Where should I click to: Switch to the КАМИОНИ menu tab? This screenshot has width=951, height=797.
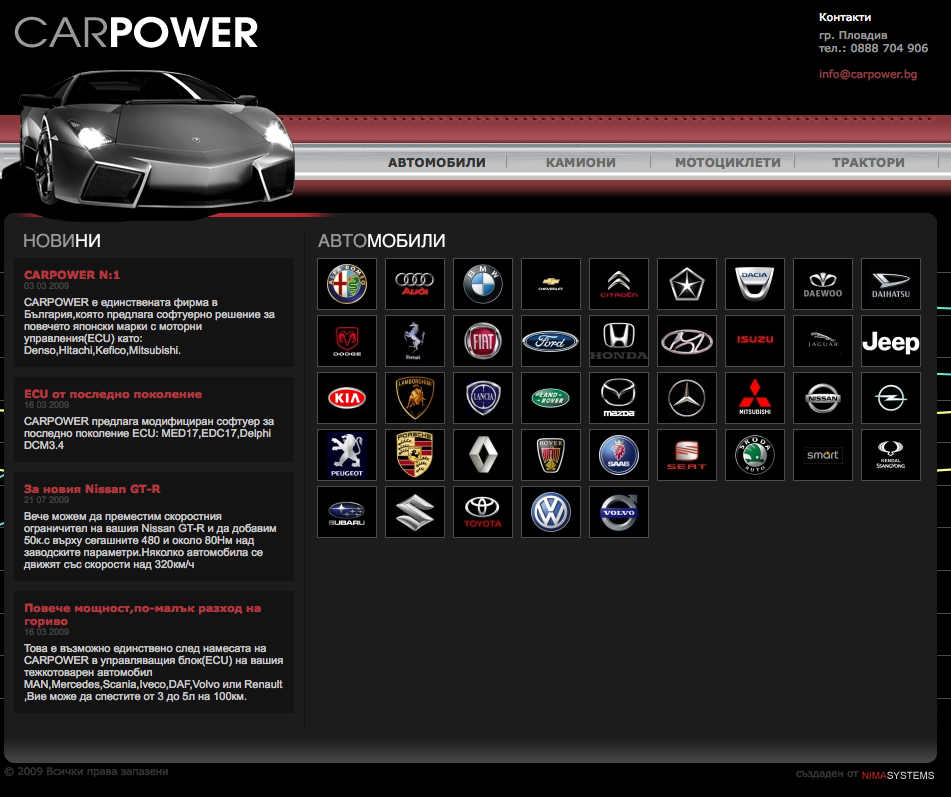click(x=580, y=162)
